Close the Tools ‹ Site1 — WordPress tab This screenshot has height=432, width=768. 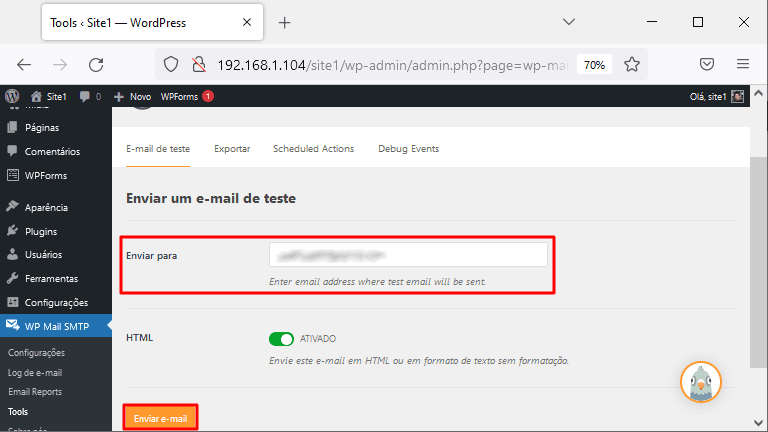pyautogui.click(x=247, y=22)
